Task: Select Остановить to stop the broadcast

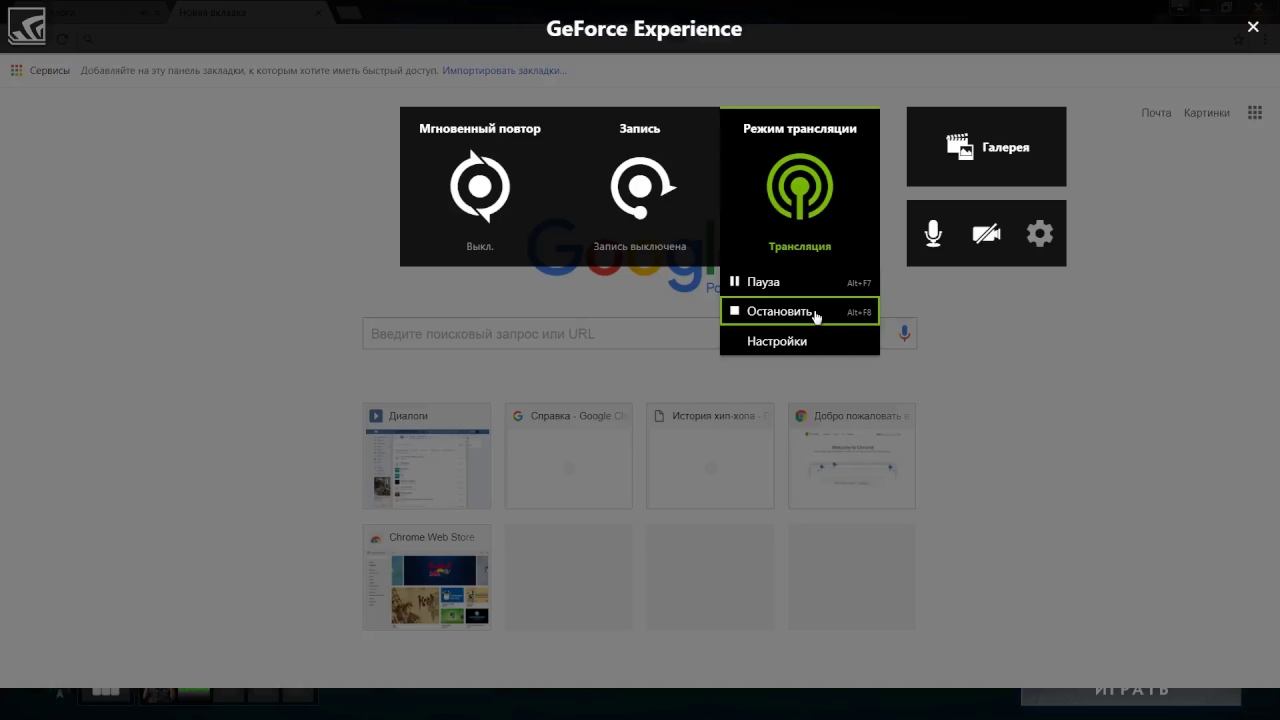Action: point(800,311)
